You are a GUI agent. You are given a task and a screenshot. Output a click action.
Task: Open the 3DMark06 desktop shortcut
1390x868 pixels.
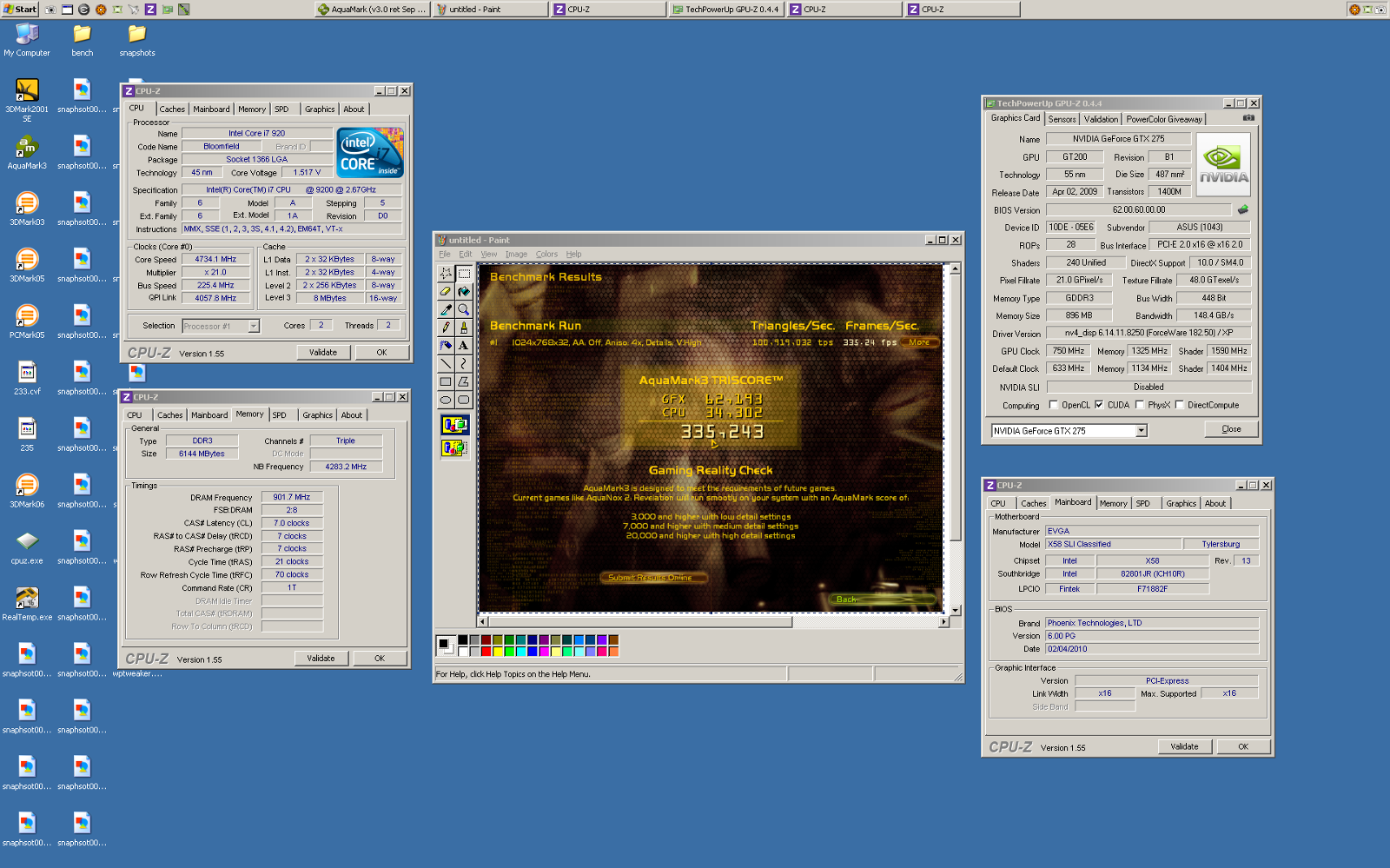(x=27, y=490)
